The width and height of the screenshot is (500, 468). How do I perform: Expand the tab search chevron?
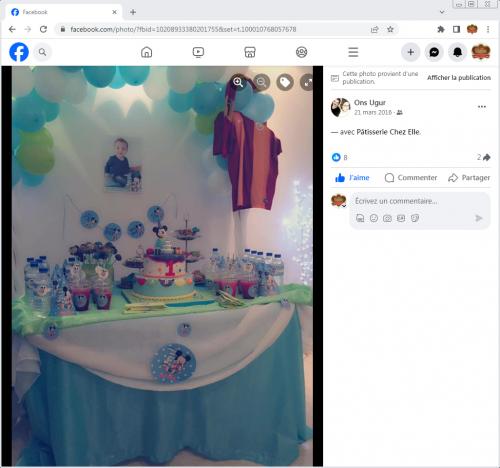coord(442,12)
